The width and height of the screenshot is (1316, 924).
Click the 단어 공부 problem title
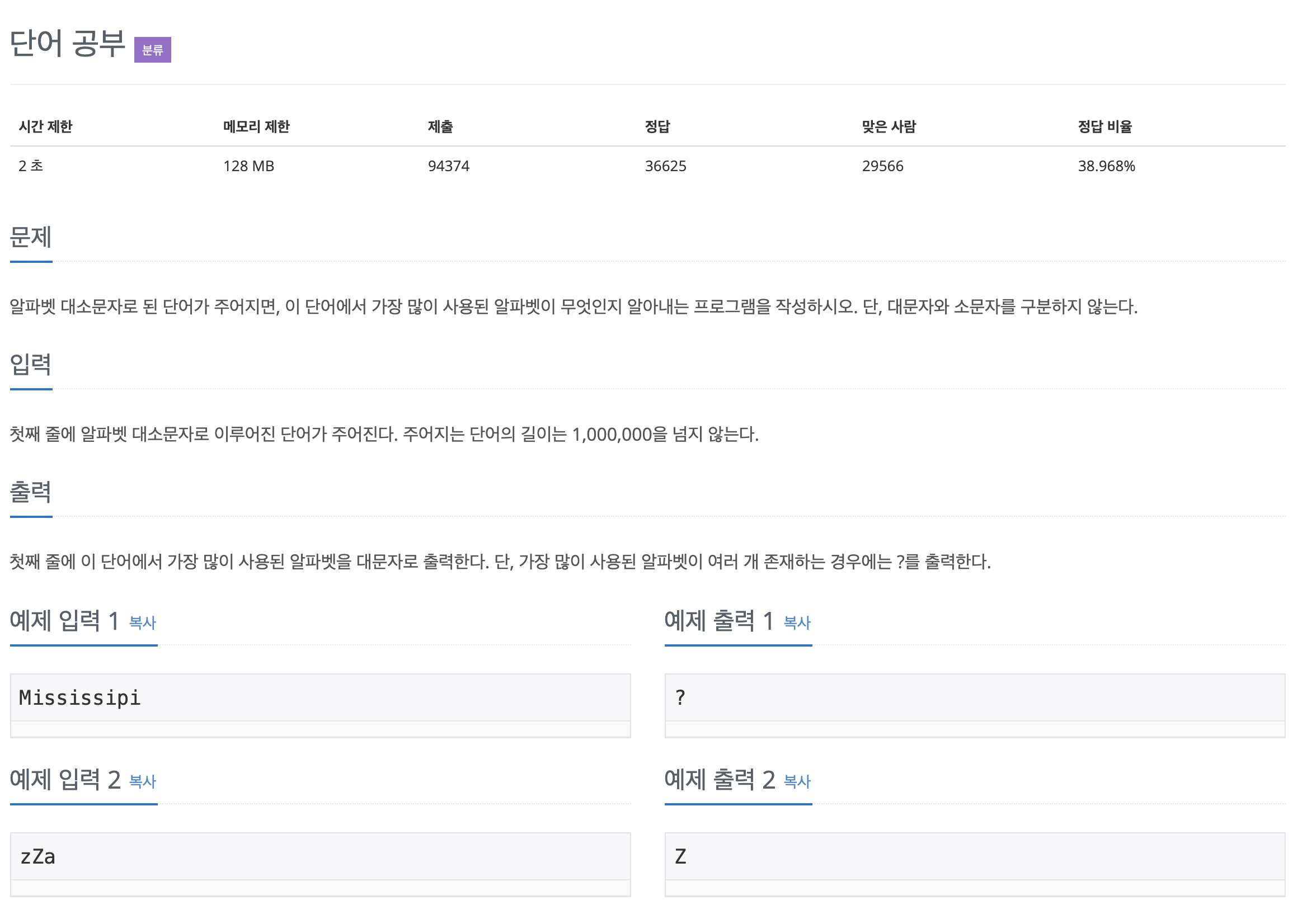(68, 44)
